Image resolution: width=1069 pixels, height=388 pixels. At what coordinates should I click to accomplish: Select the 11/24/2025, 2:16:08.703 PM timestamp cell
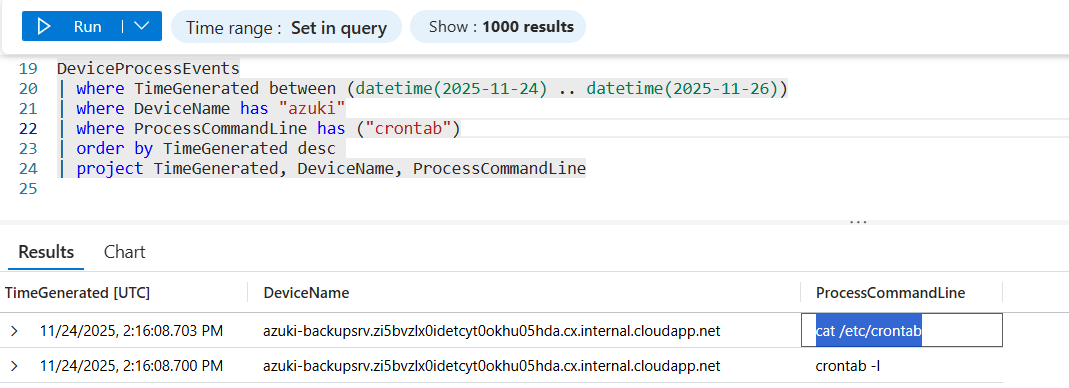(x=132, y=331)
